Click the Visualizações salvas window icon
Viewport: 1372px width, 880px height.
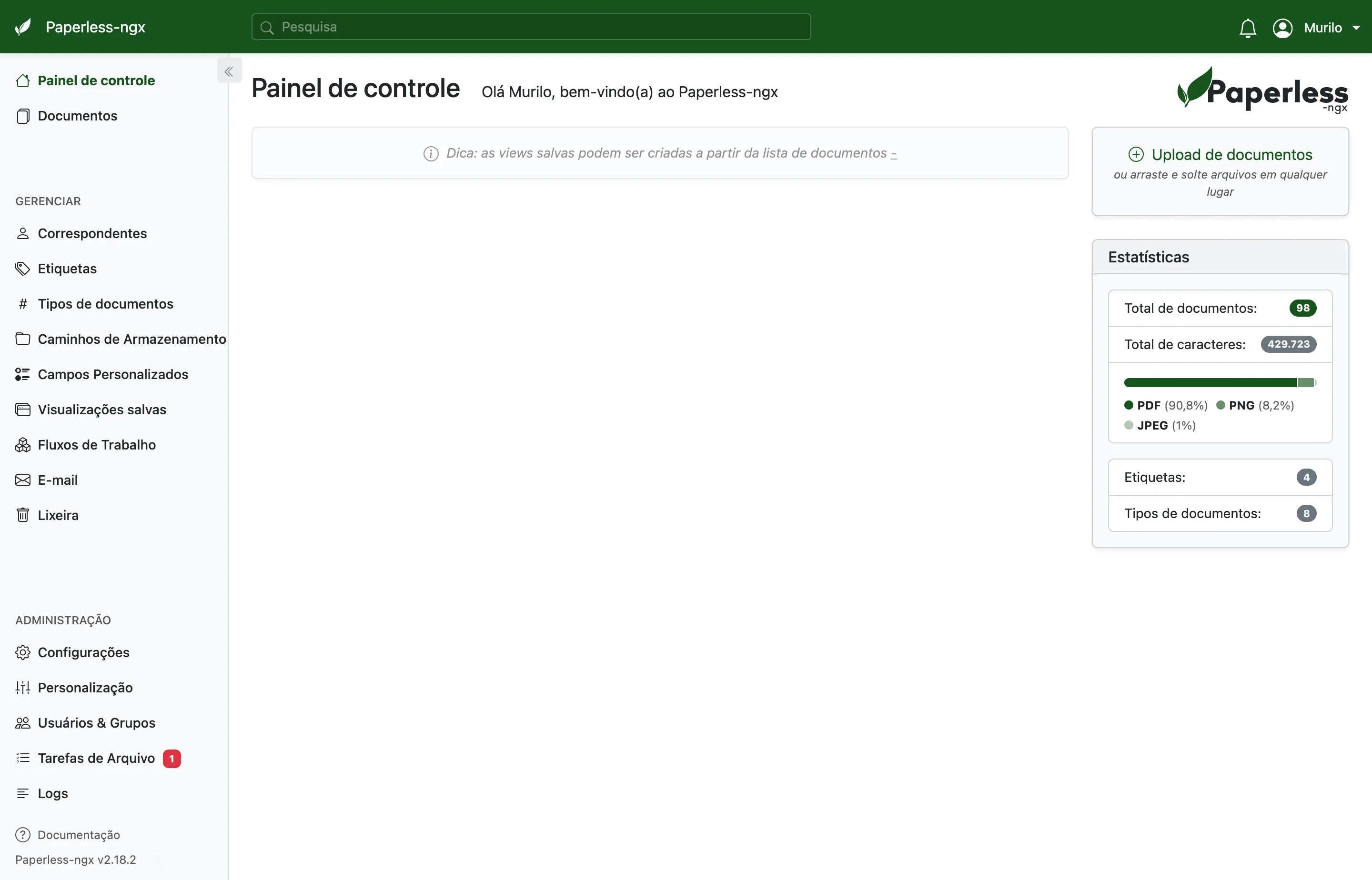(x=23, y=410)
